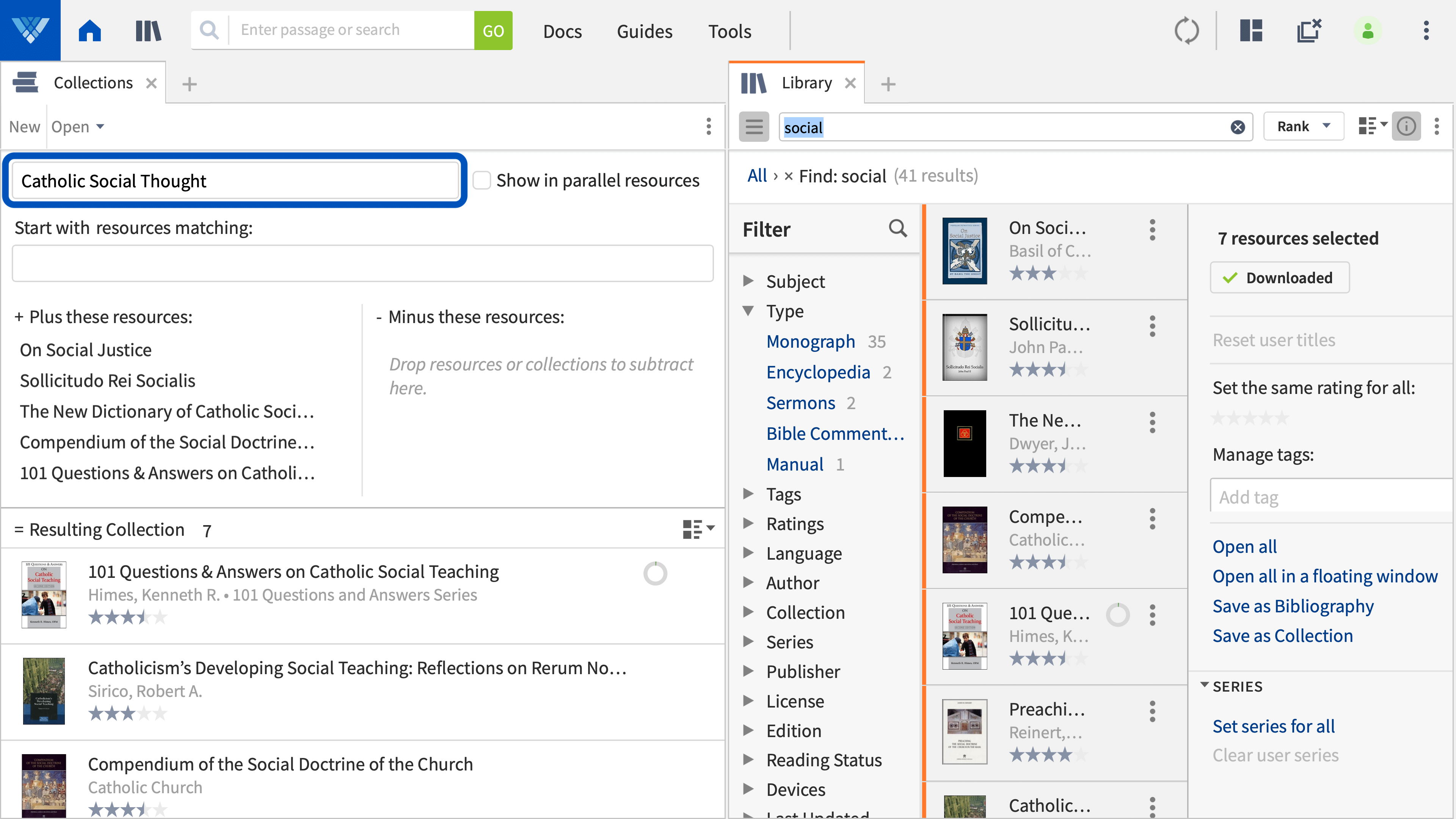The width and height of the screenshot is (1456, 819).
Task: Add a new tab in Library pane
Action: point(888,84)
